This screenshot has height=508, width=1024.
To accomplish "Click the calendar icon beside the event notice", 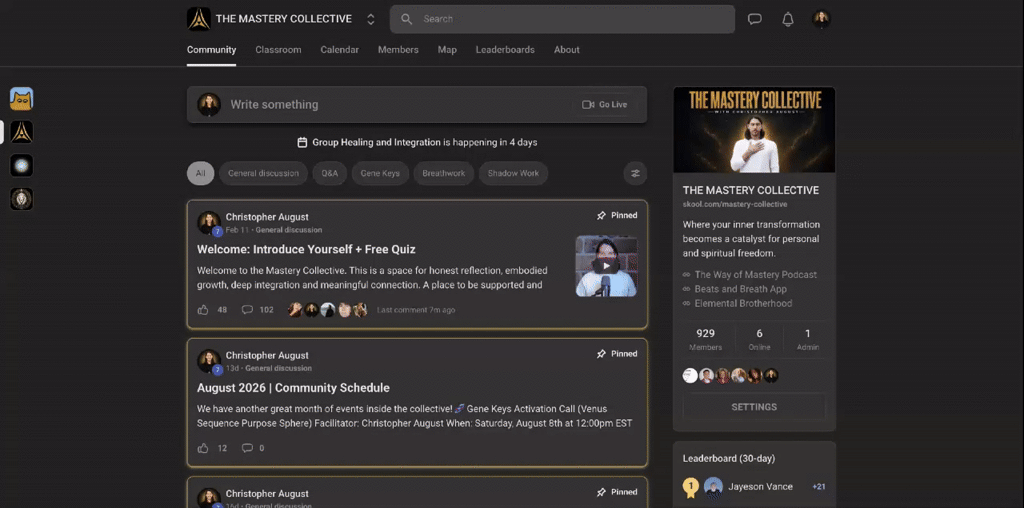I will [302, 142].
